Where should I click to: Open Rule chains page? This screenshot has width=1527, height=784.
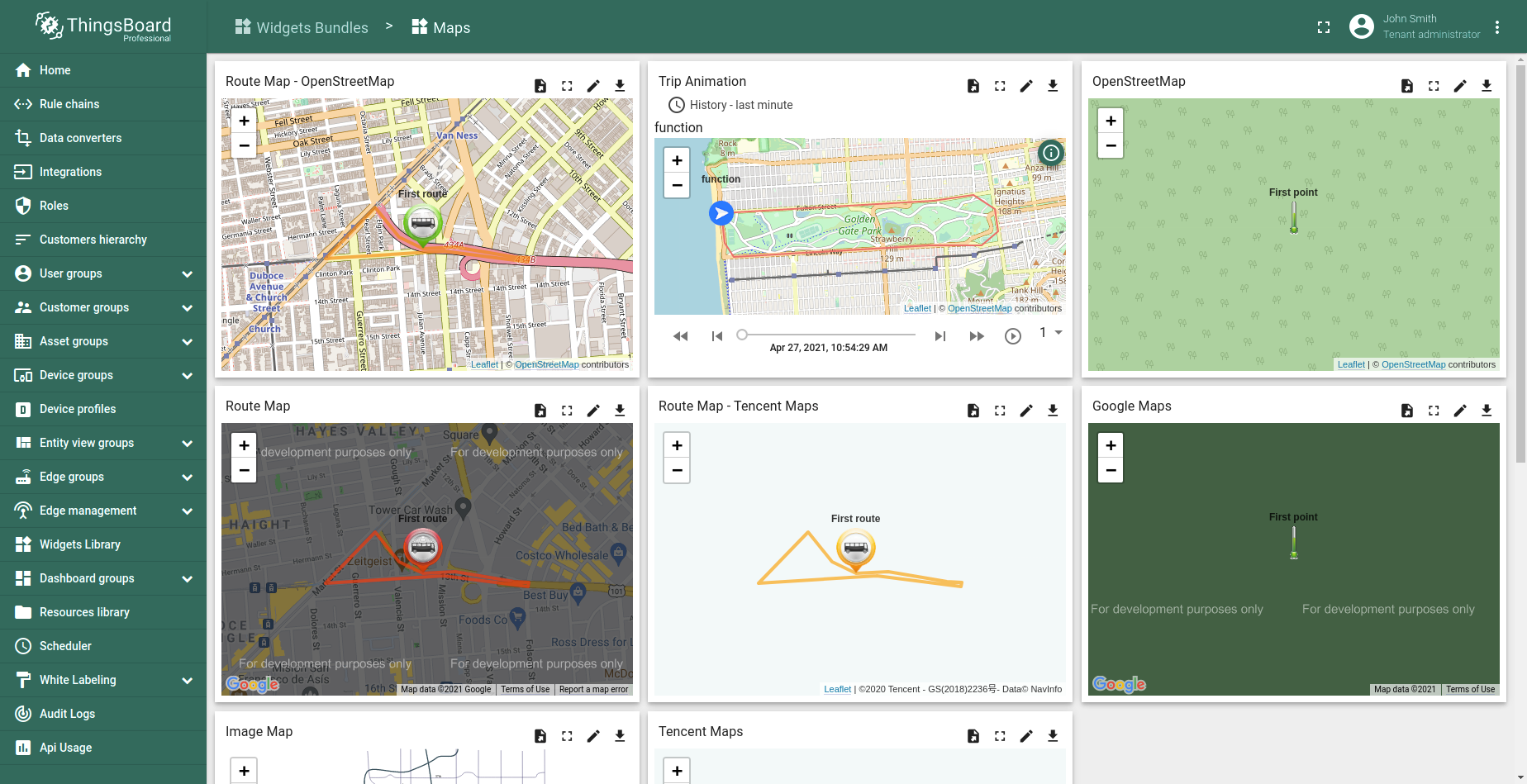point(103,104)
